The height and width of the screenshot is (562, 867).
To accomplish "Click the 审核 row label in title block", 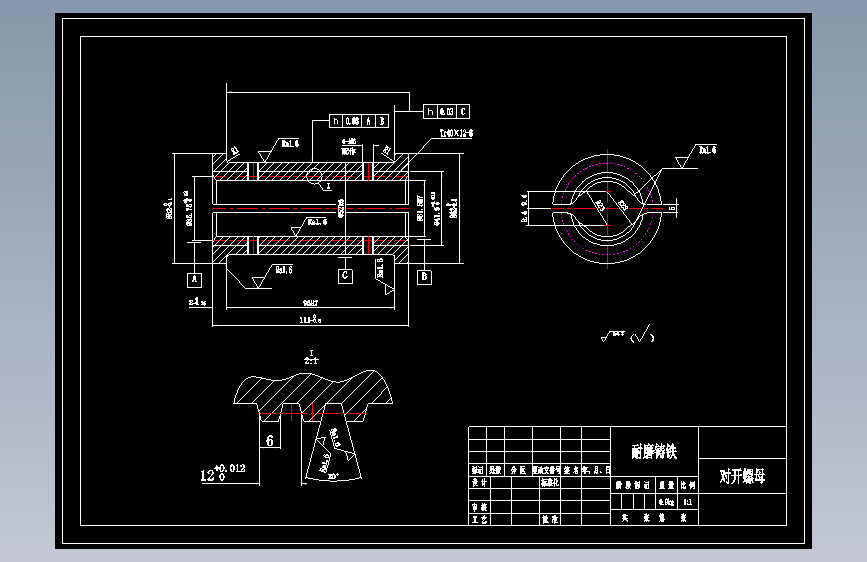I will (479, 507).
